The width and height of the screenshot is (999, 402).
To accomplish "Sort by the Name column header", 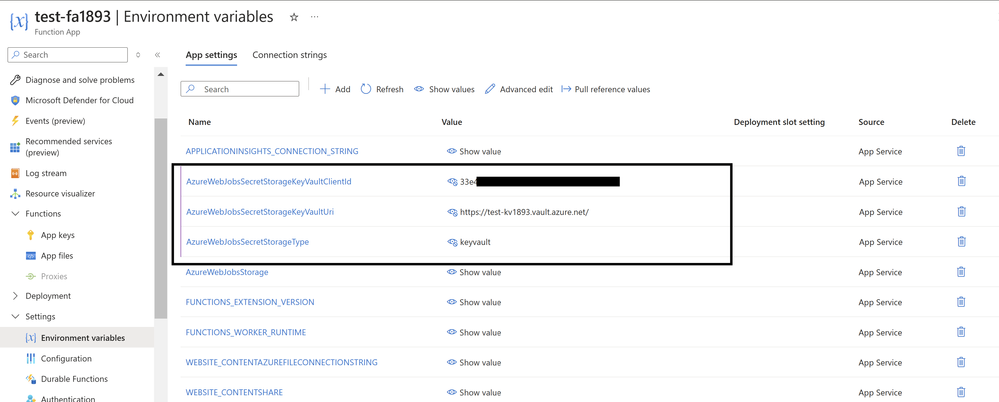I will pyautogui.click(x=199, y=122).
